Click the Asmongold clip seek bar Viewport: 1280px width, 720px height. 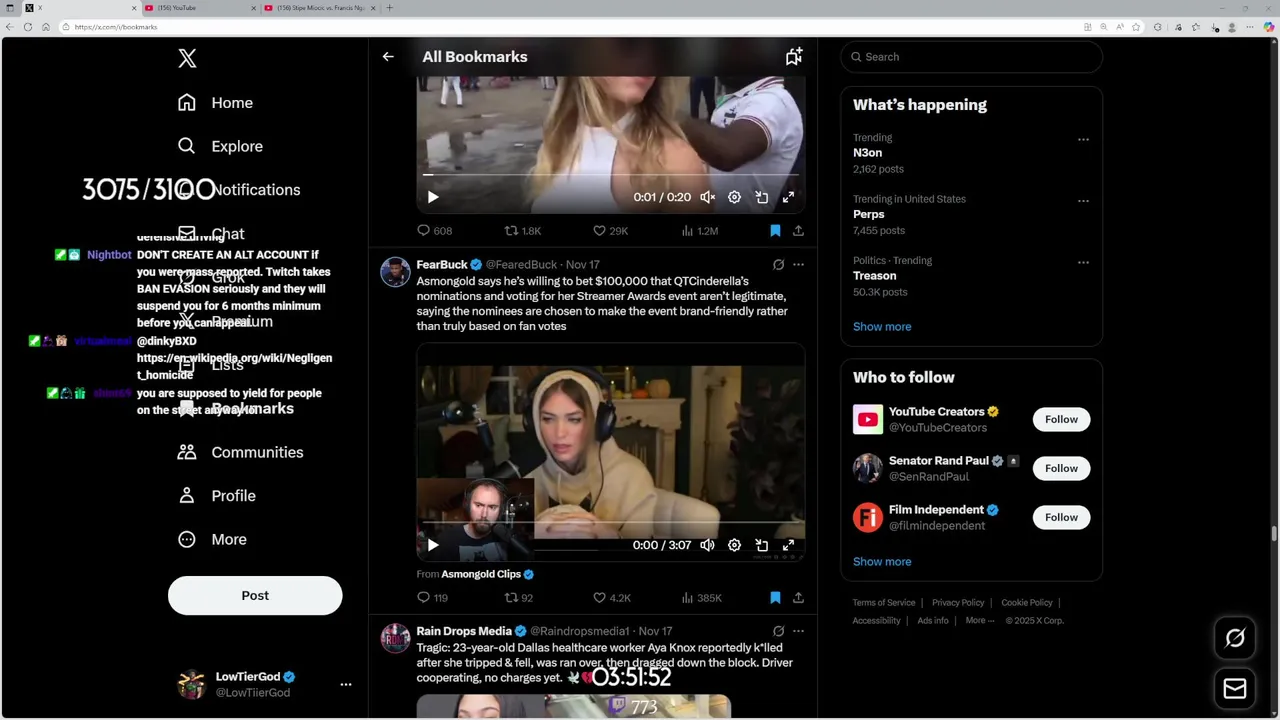click(611, 523)
